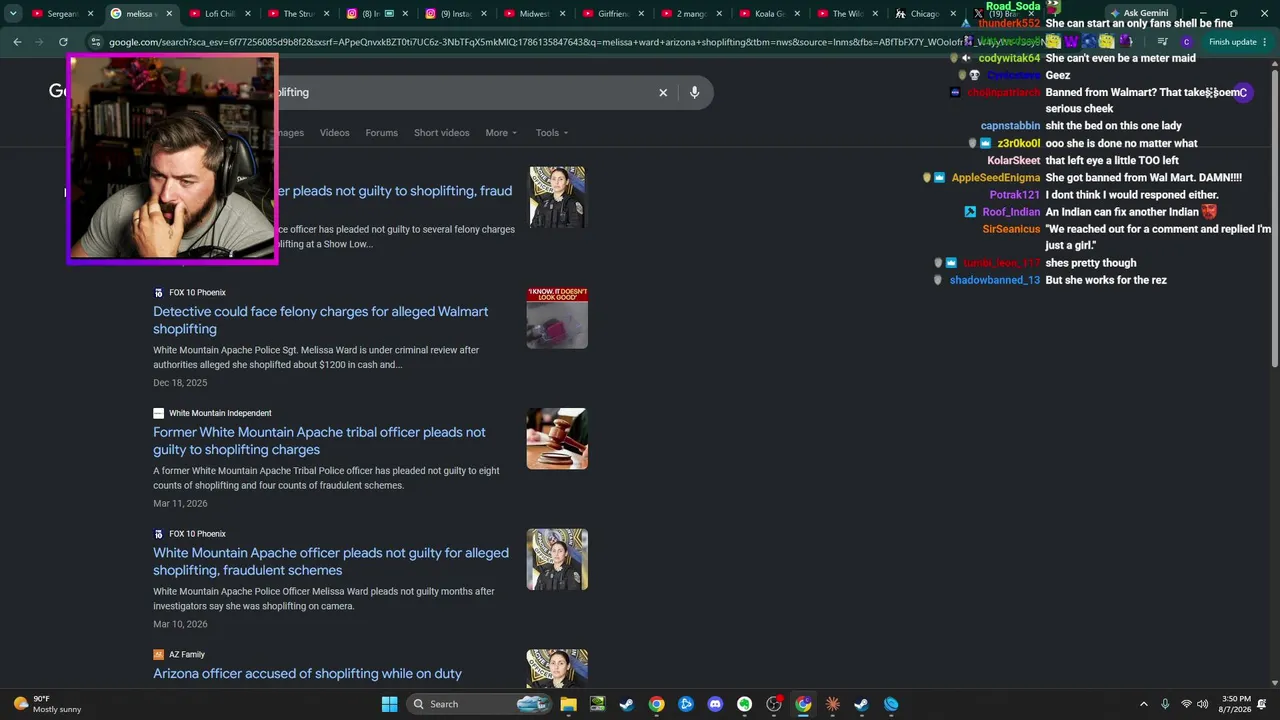Clear the search box with the X icon
Image resolution: width=1280 pixels, height=720 pixels.
662,92
